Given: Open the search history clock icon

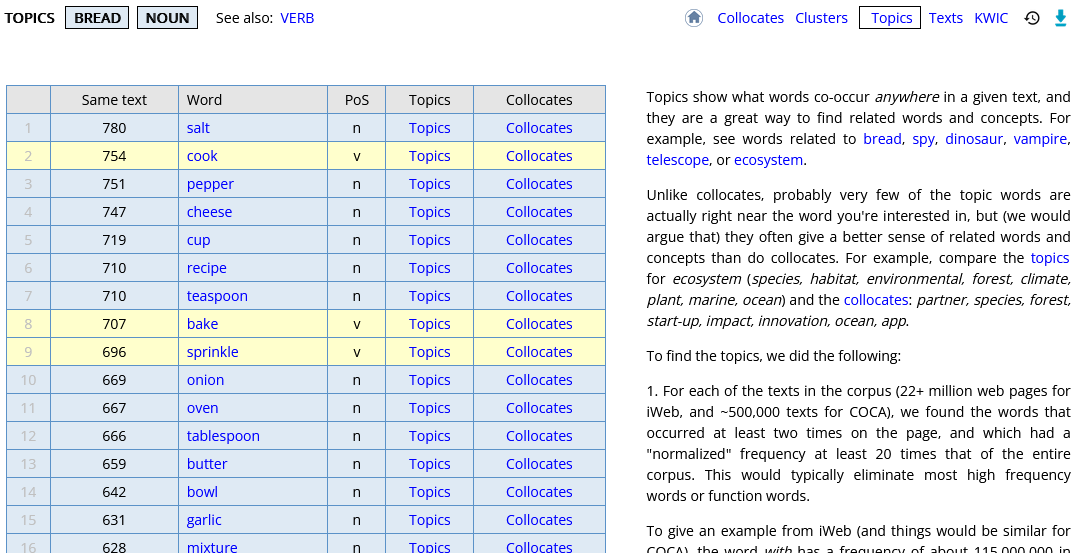Looking at the screenshot, I should pos(1032,18).
